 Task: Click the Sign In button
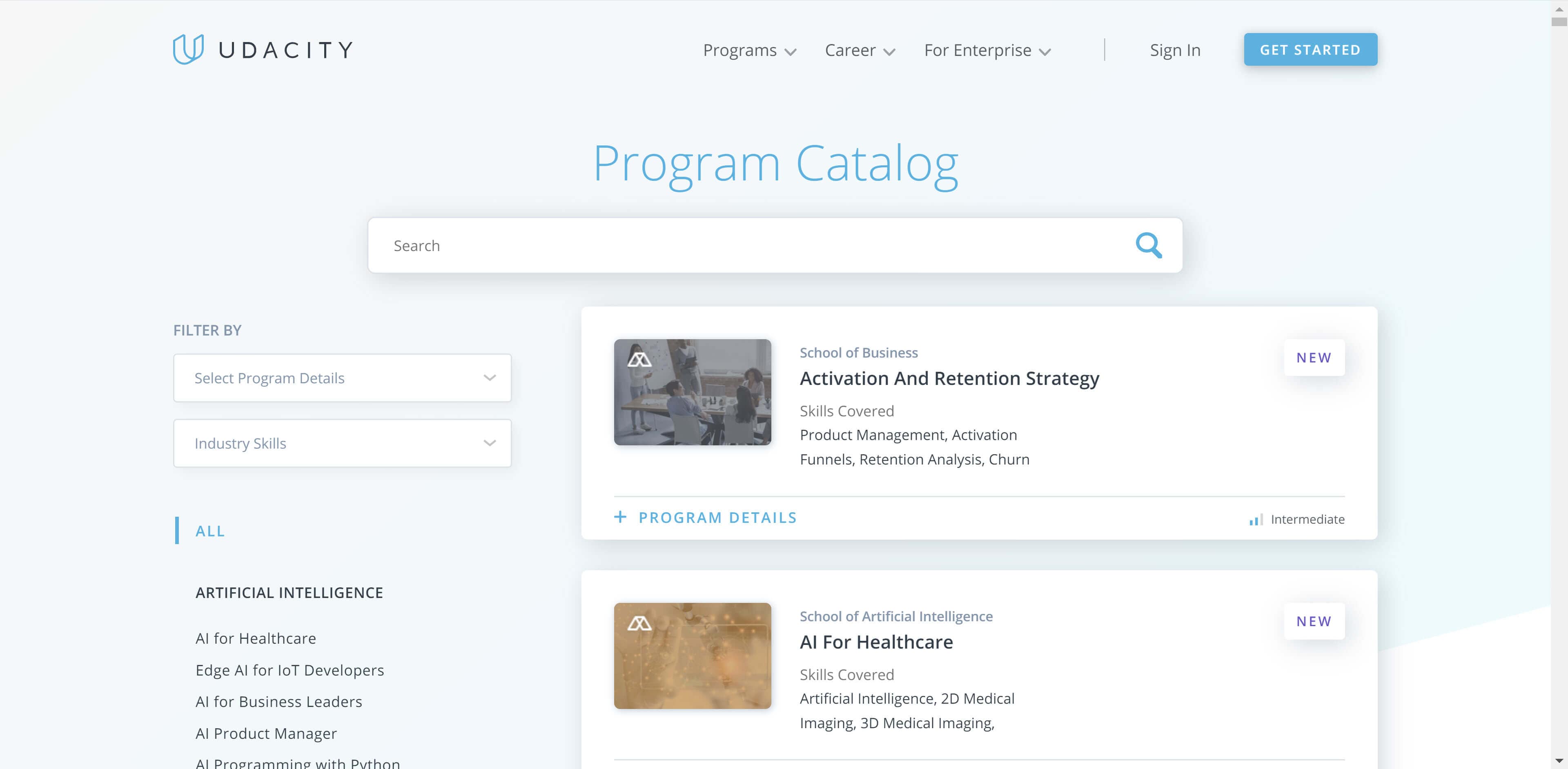[1175, 49]
